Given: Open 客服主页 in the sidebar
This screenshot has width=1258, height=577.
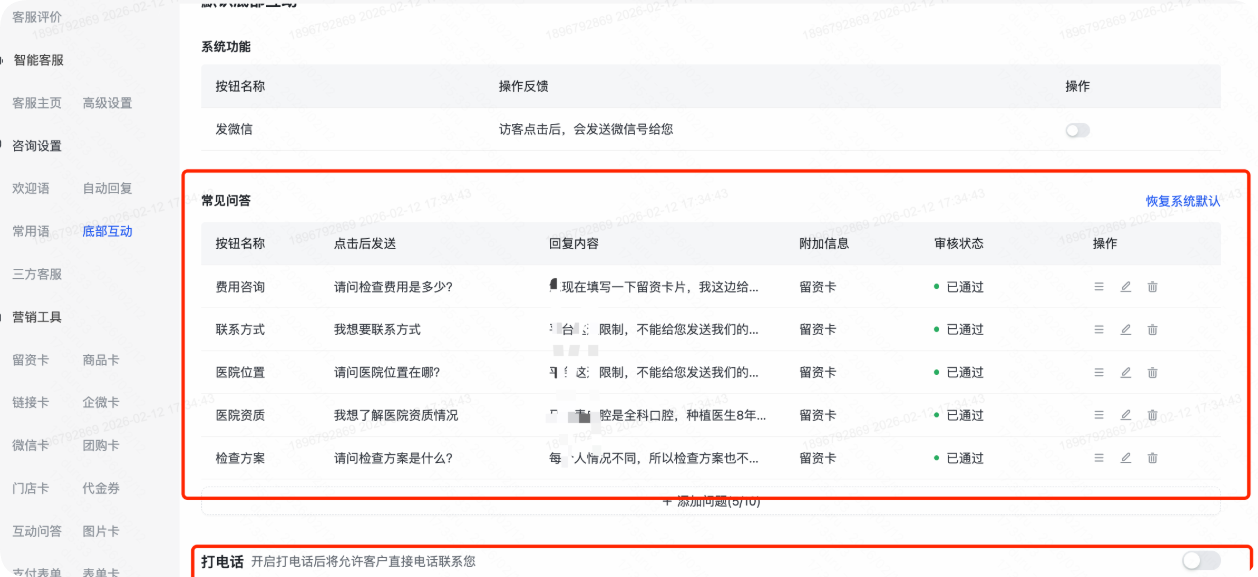Looking at the screenshot, I should click(37, 103).
